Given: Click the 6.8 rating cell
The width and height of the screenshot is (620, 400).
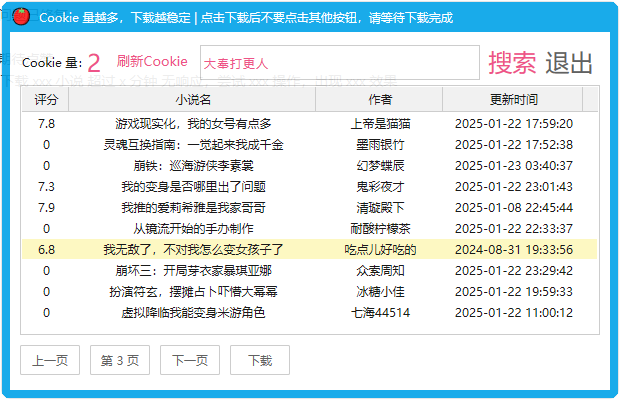Looking at the screenshot, I should pyautogui.click(x=46, y=249).
